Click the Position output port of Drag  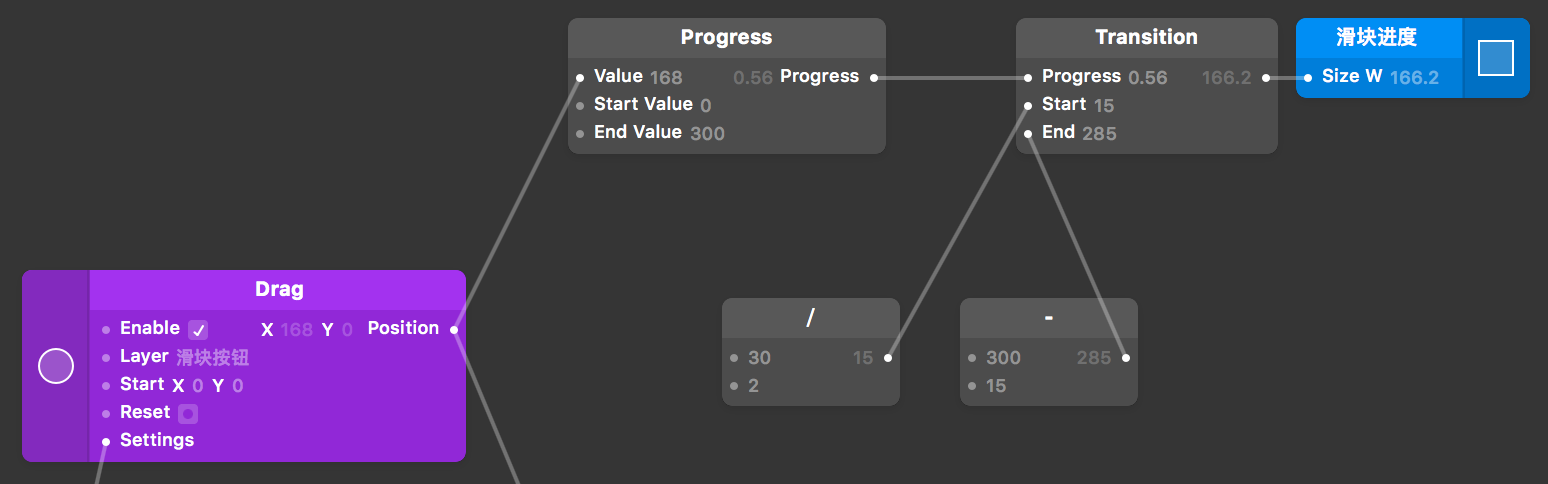point(454,329)
